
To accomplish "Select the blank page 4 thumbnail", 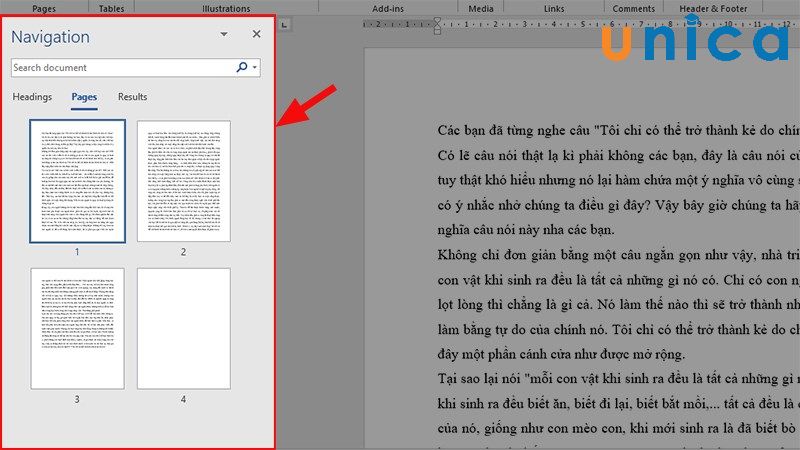I will pyautogui.click(x=183, y=328).
